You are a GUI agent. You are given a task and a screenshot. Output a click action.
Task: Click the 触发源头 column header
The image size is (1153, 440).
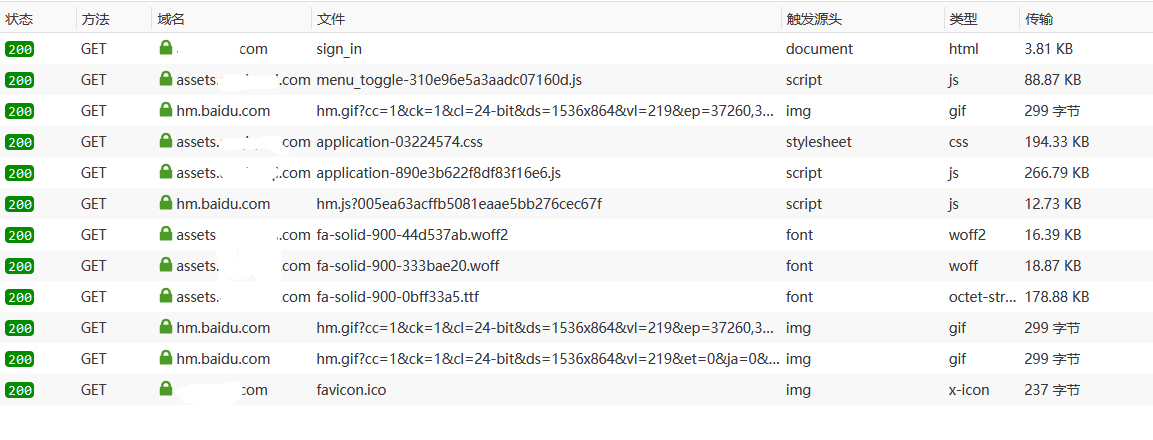pos(814,20)
